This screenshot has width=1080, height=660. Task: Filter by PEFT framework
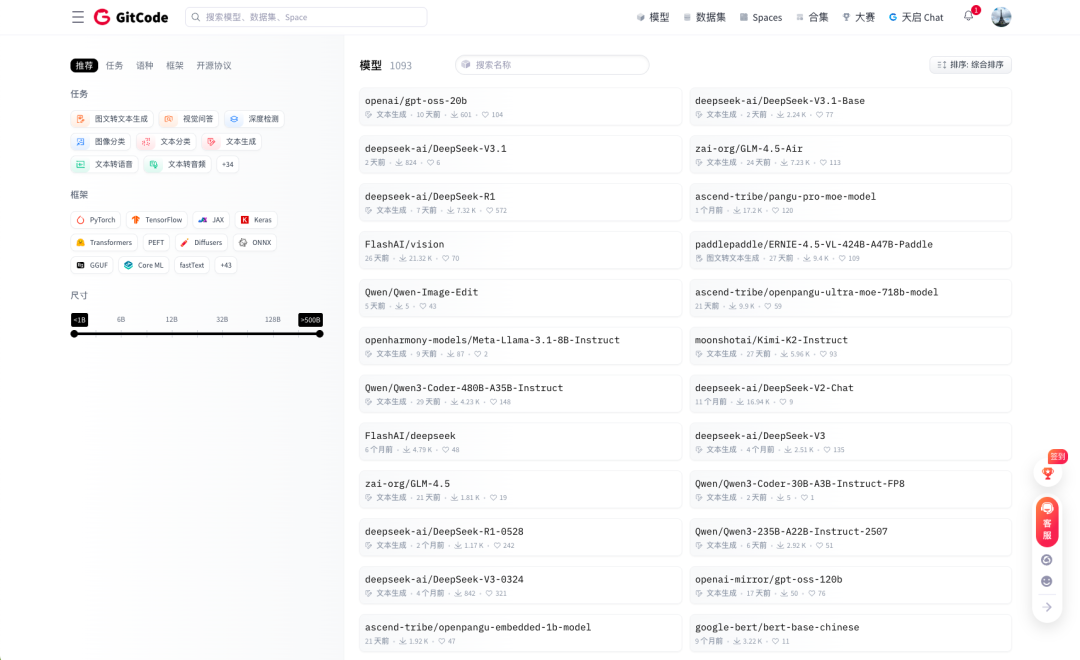156,243
